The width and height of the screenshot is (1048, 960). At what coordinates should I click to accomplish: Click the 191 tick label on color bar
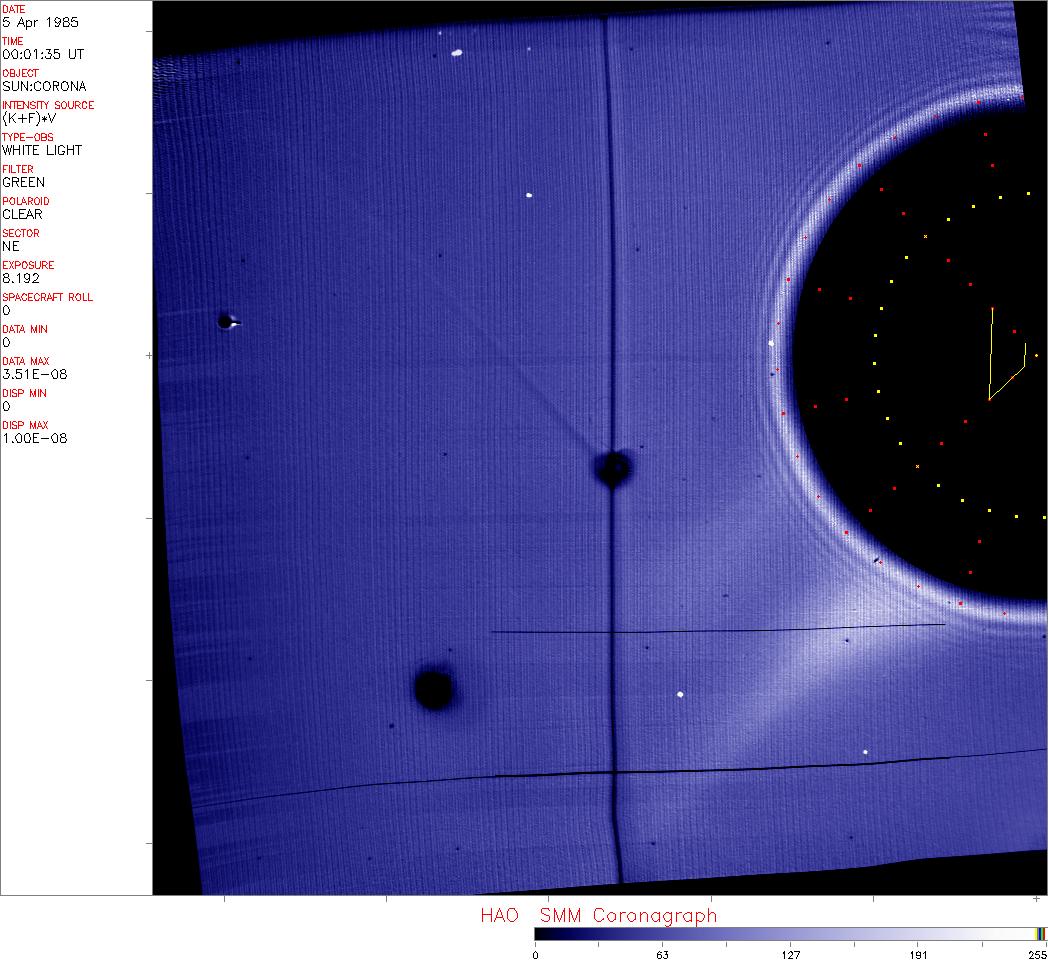[x=918, y=955]
